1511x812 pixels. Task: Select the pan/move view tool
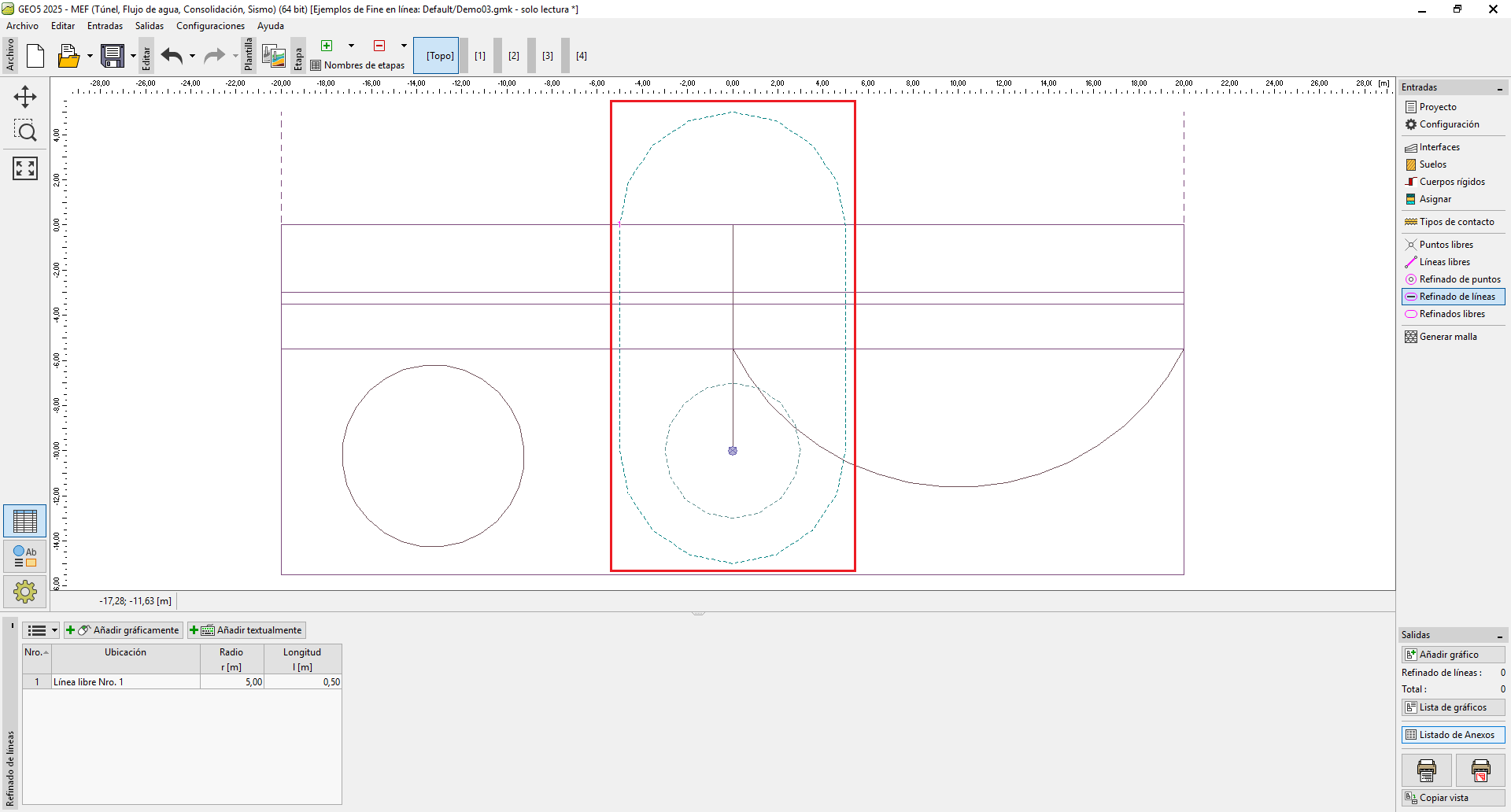(25, 97)
